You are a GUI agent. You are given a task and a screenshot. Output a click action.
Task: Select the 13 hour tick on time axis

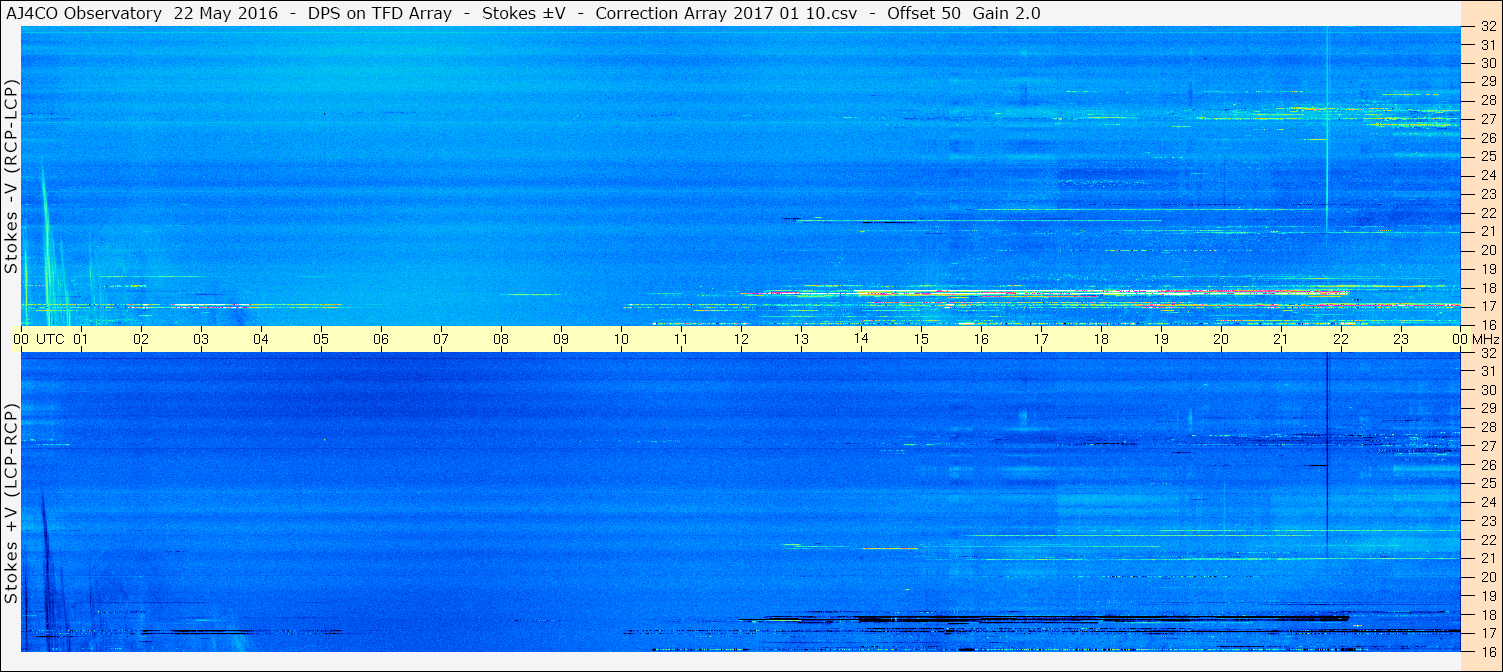click(x=801, y=339)
